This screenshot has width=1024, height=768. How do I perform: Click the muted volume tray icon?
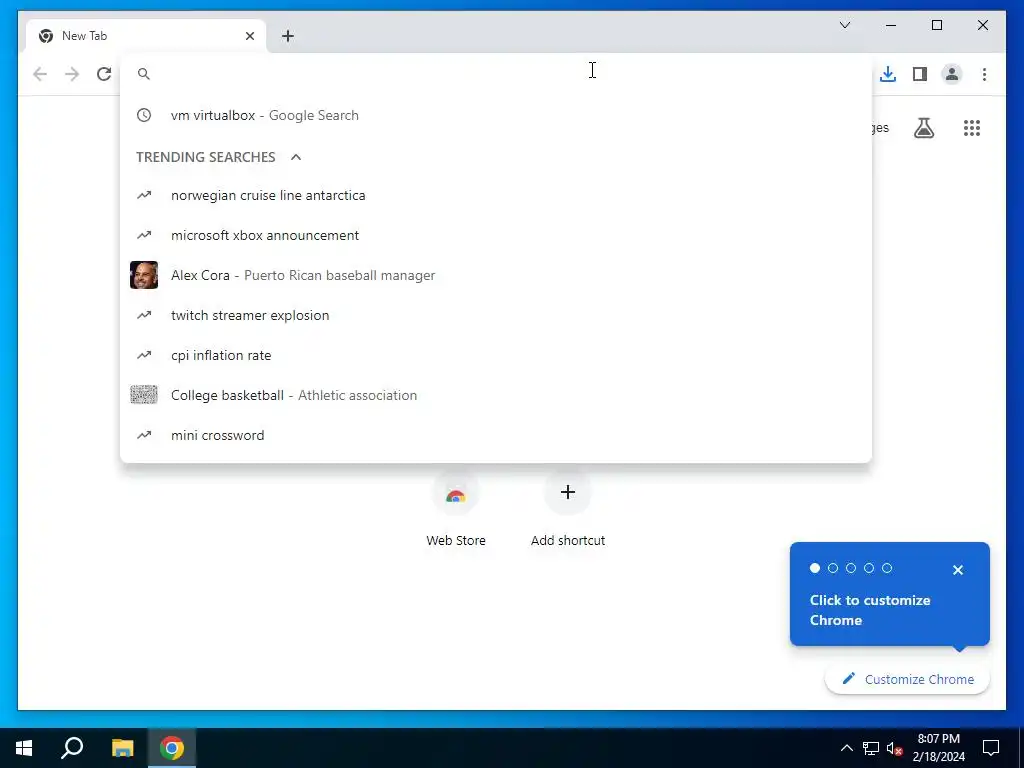pyautogui.click(x=895, y=748)
